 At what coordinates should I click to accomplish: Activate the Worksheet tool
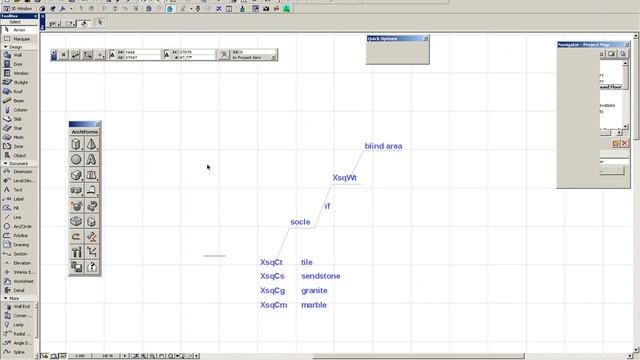tap(18, 281)
